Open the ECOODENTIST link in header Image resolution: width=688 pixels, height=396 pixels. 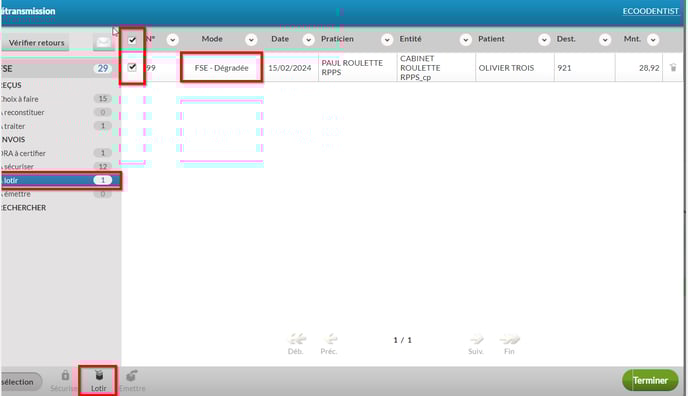tap(650, 11)
